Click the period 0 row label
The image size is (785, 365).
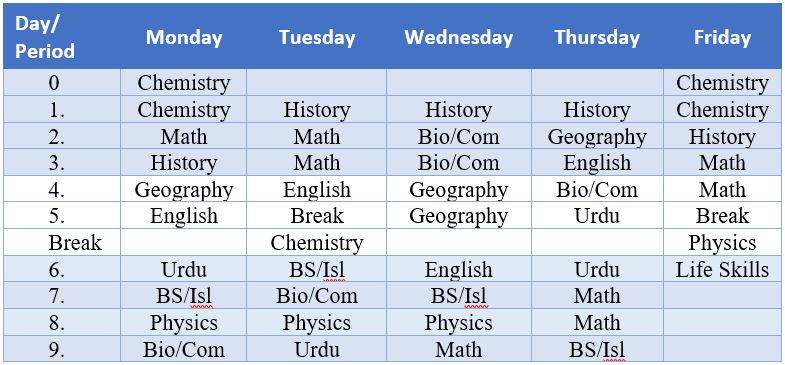[62, 83]
